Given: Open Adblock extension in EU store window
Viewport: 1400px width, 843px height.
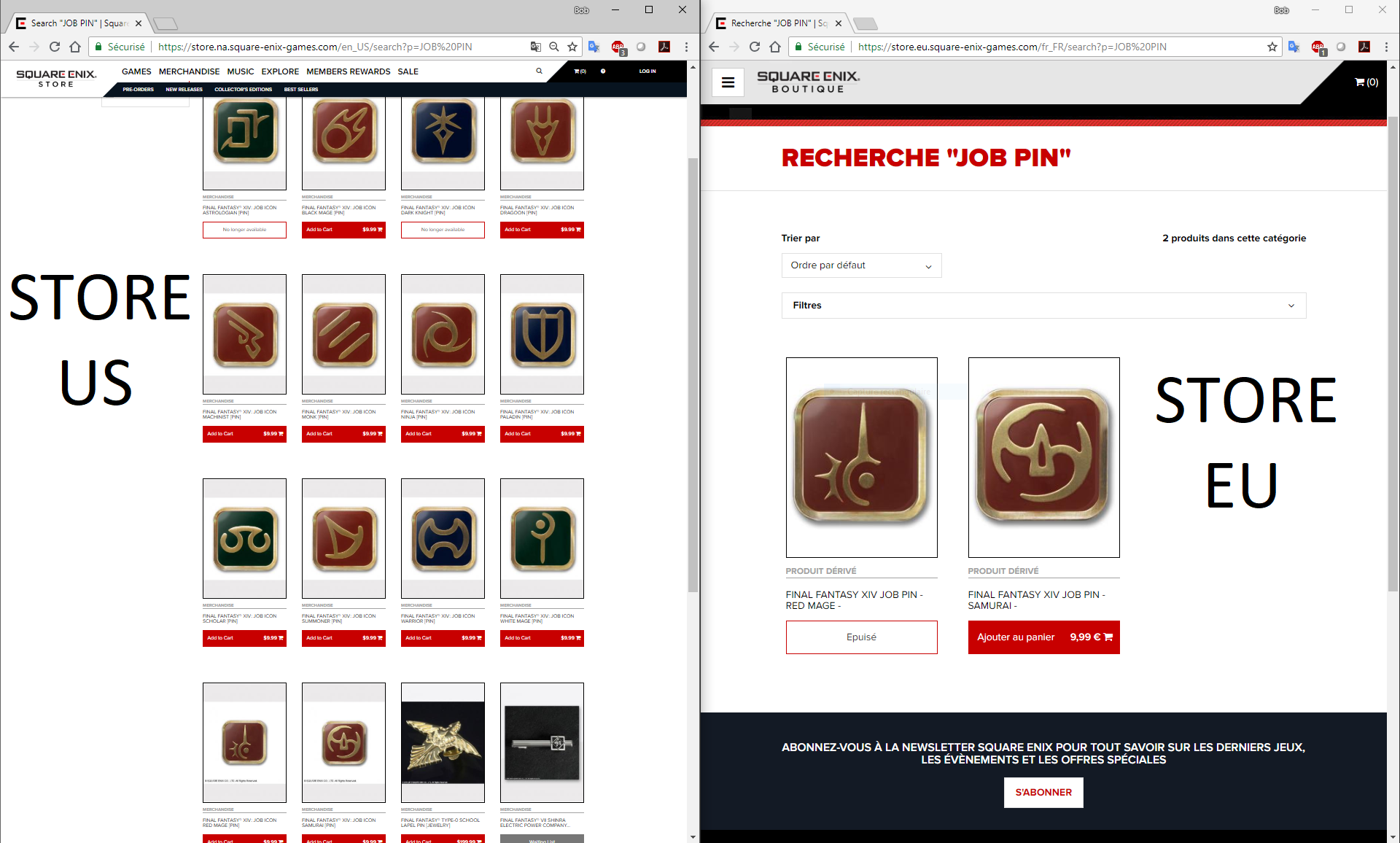Looking at the screenshot, I should pyautogui.click(x=1318, y=47).
